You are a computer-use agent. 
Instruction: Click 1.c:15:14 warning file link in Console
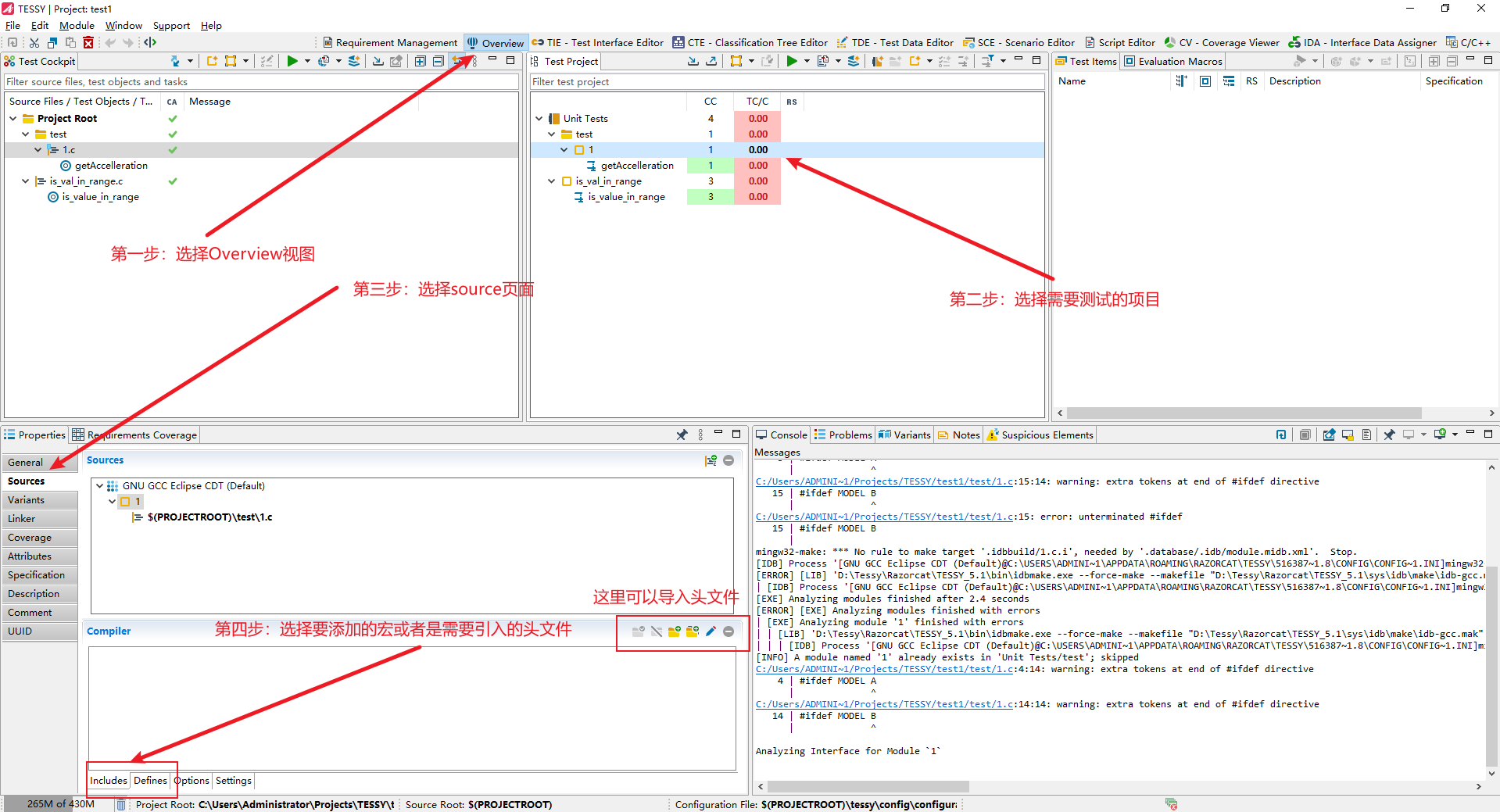pyautogui.click(x=884, y=481)
